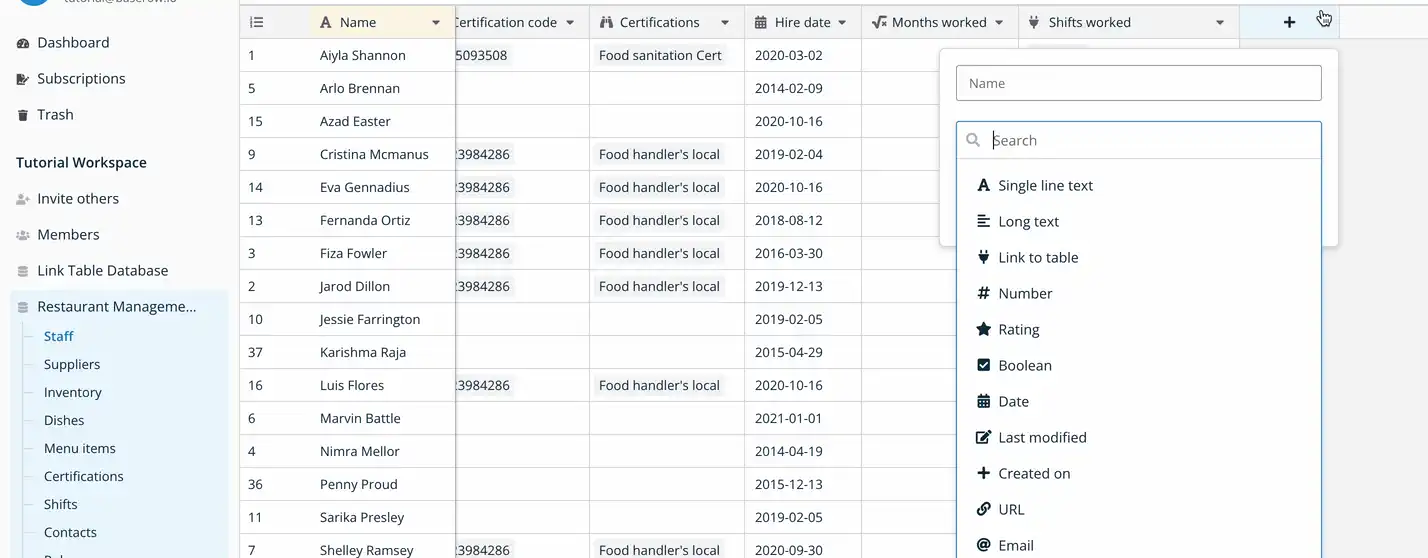Image resolution: width=1428 pixels, height=558 pixels.
Task: Click the Trash bin icon
Action: coord(23,115)
